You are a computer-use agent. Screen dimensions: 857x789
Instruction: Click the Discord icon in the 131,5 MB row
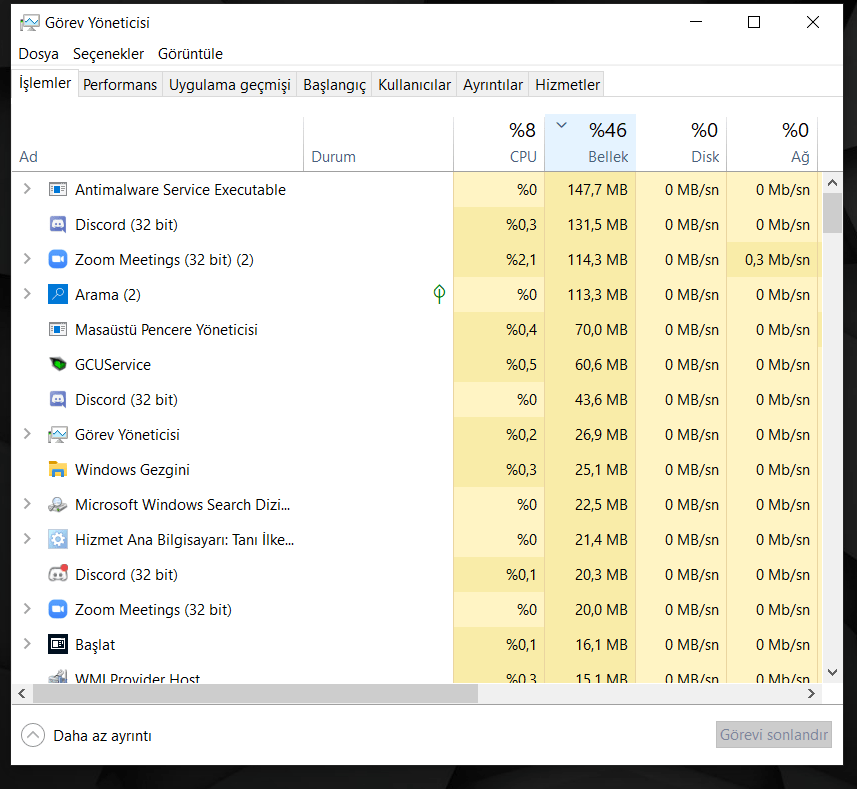tap(58, 225)
